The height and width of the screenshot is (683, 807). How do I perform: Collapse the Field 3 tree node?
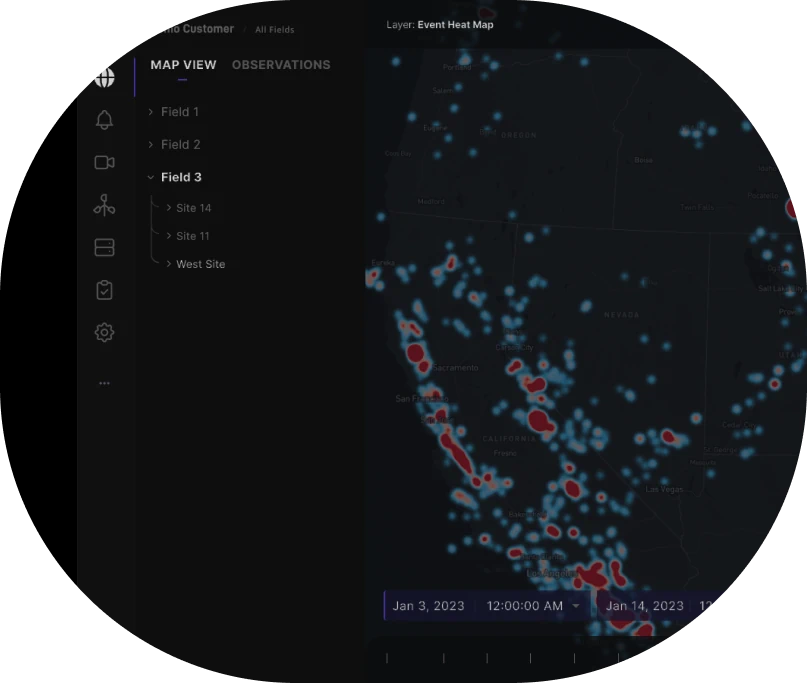tap(151, 177)
